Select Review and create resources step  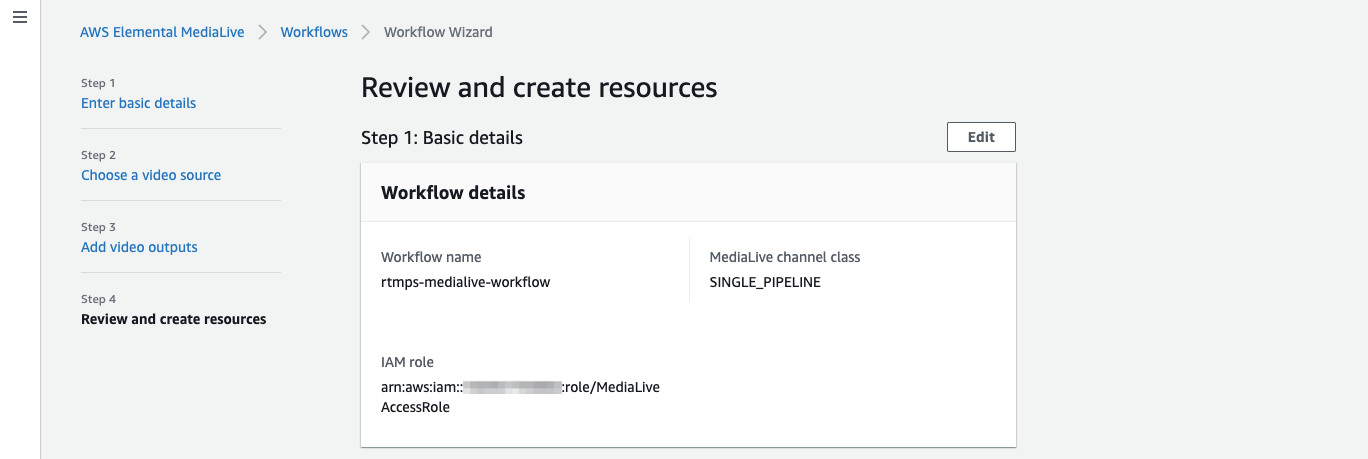(174, 319)
